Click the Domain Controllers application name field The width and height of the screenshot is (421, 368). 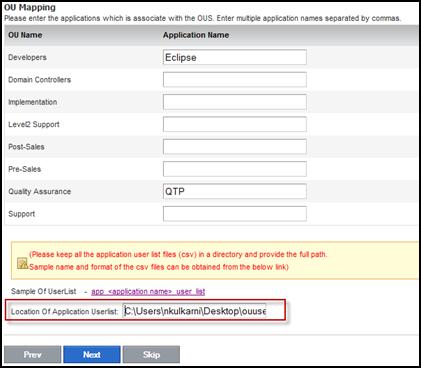[235, 80]
